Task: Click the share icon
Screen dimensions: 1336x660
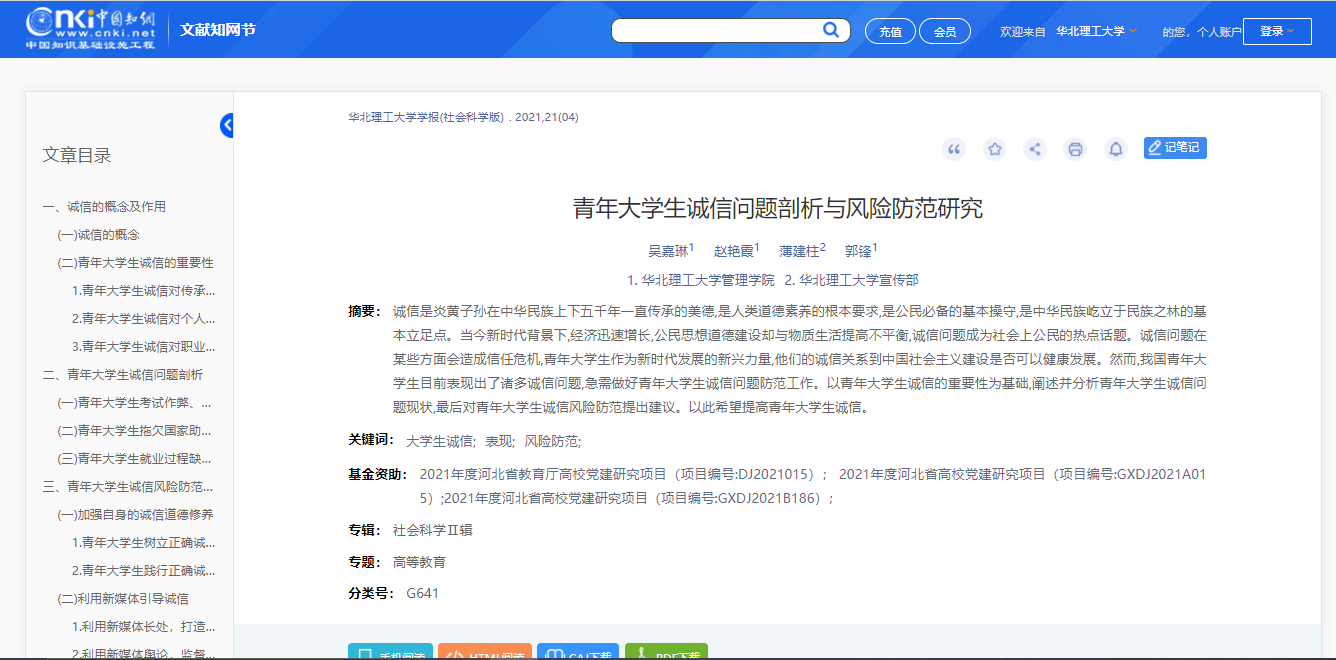Action: click(1035, 149)
